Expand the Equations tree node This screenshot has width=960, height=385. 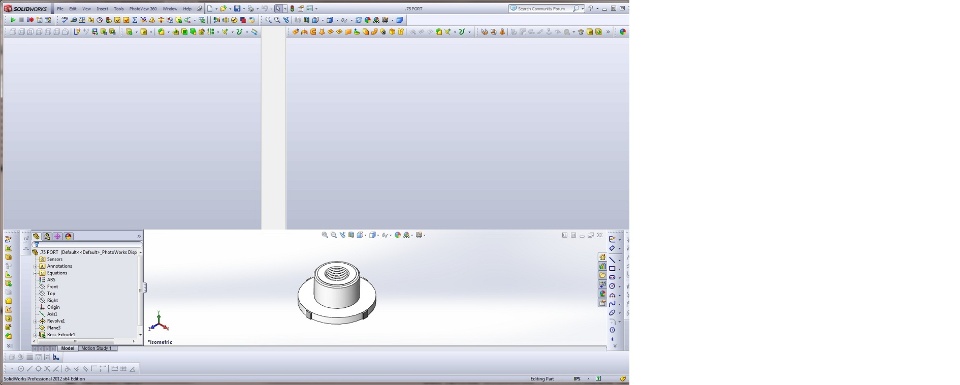pyautogui.click(x=36, y=273)
